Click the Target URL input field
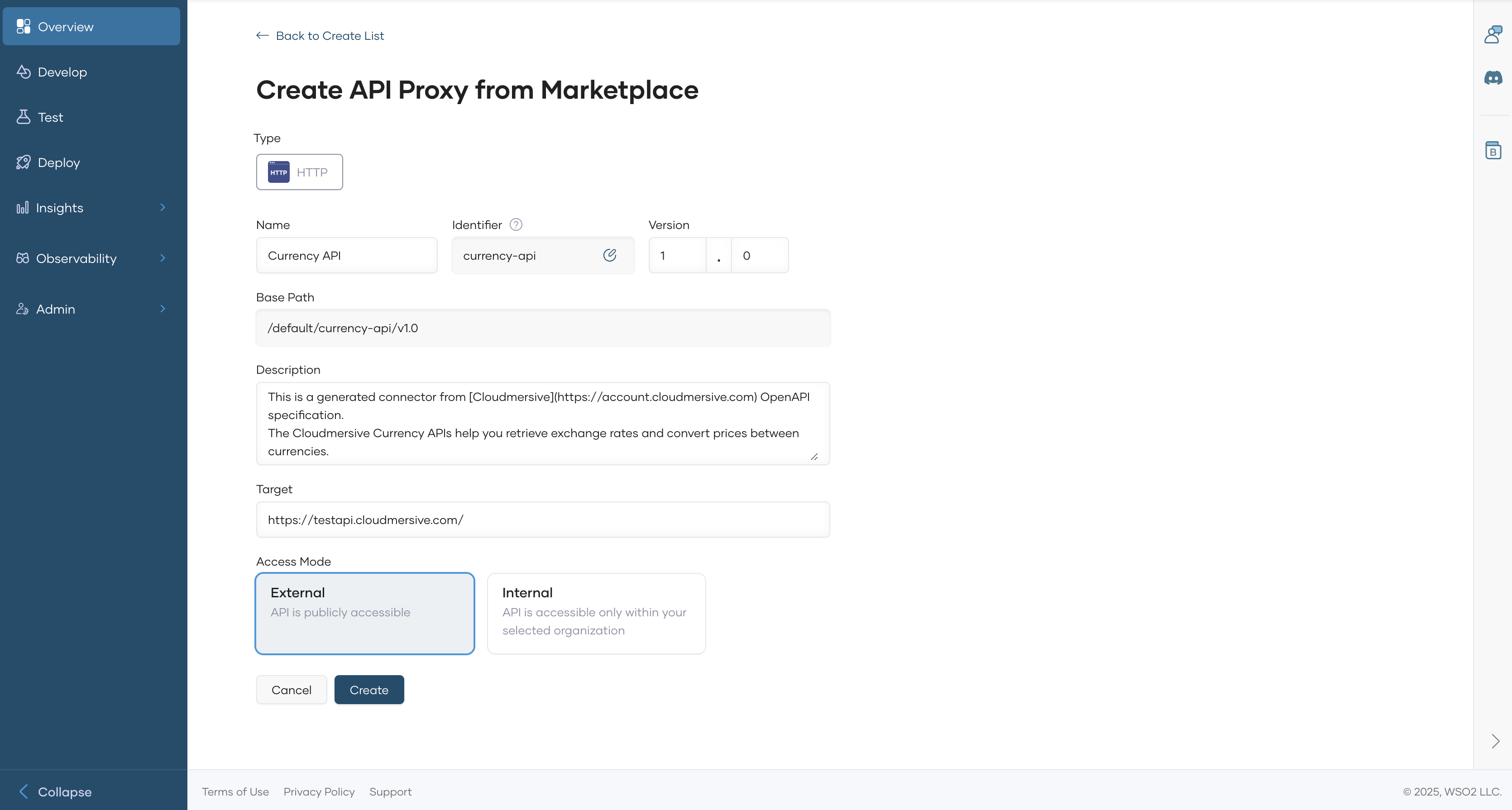Viewport: 1512px width, 810px height. pos(542,519)
